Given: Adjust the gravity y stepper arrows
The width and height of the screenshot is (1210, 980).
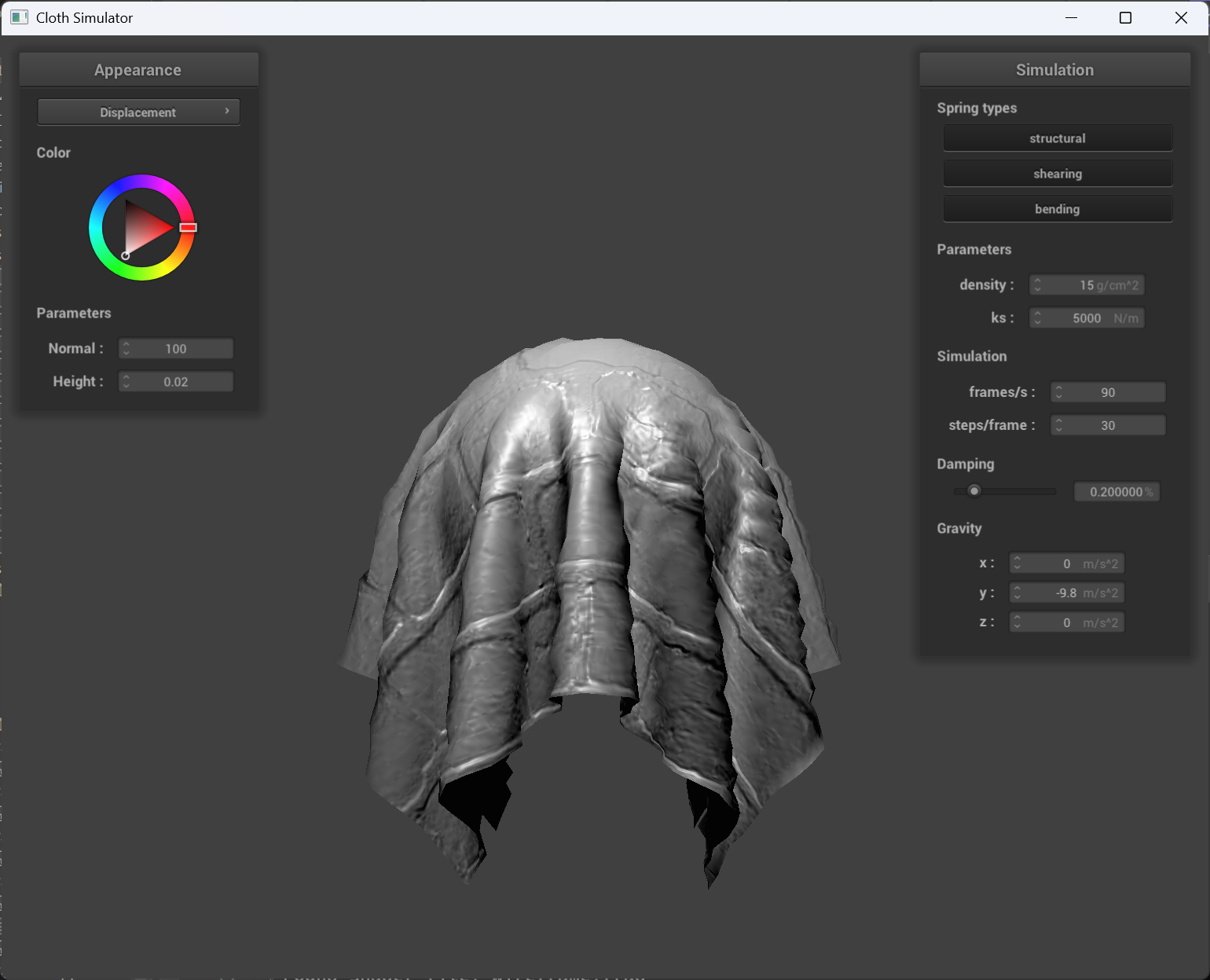Looking at the screenshot, I should coord(1017,593).
